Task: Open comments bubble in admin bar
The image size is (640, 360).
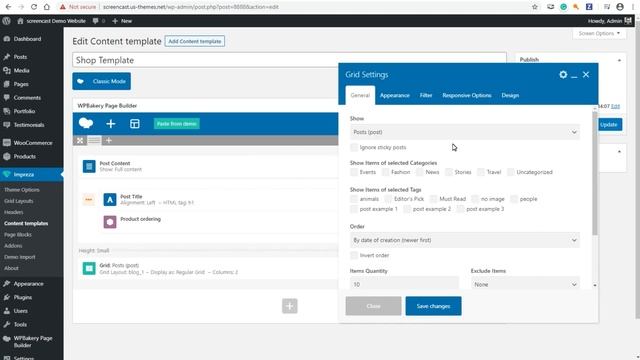Action: pyautogui.click(x=98, y=21)
